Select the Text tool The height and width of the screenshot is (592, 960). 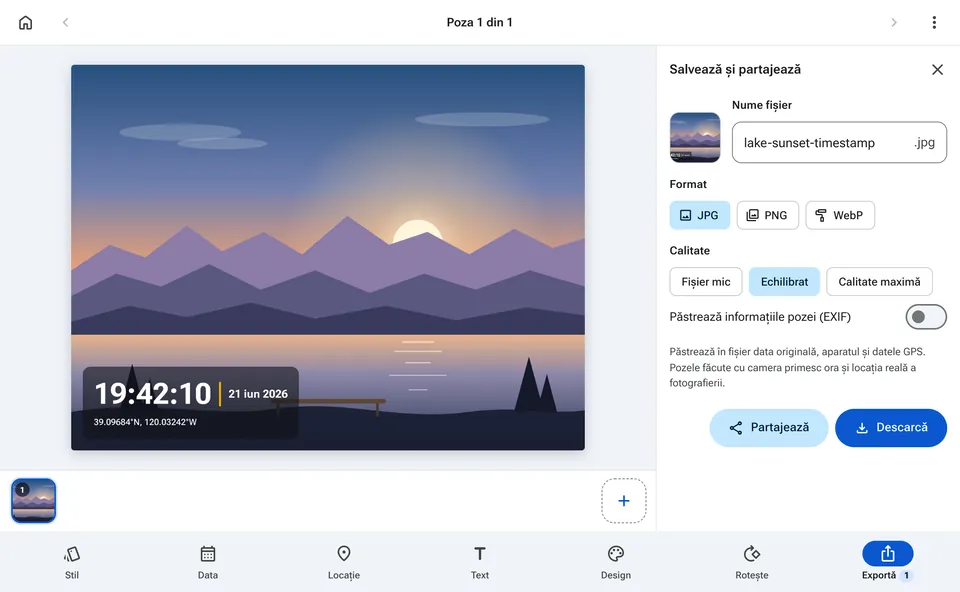point(479,563)
